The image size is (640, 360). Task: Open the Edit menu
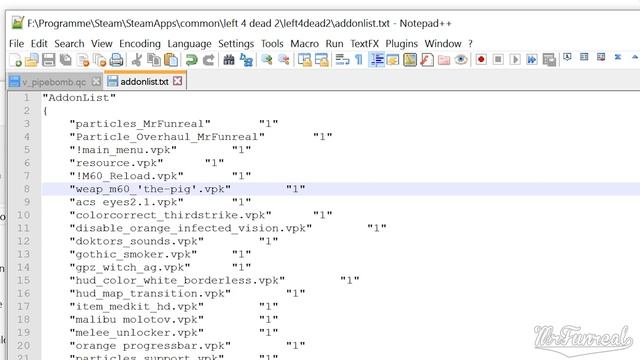(39, 44)
